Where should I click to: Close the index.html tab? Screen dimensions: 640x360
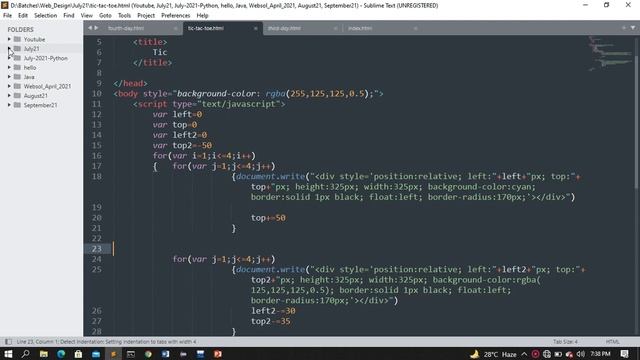pos(416,28)
